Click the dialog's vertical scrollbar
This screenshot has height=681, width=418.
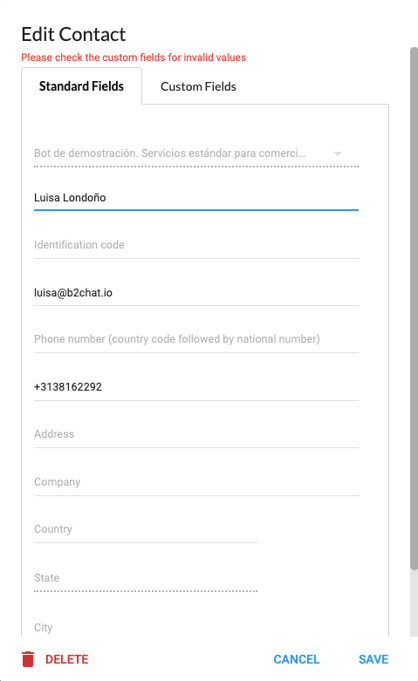(x=414, y=308)
